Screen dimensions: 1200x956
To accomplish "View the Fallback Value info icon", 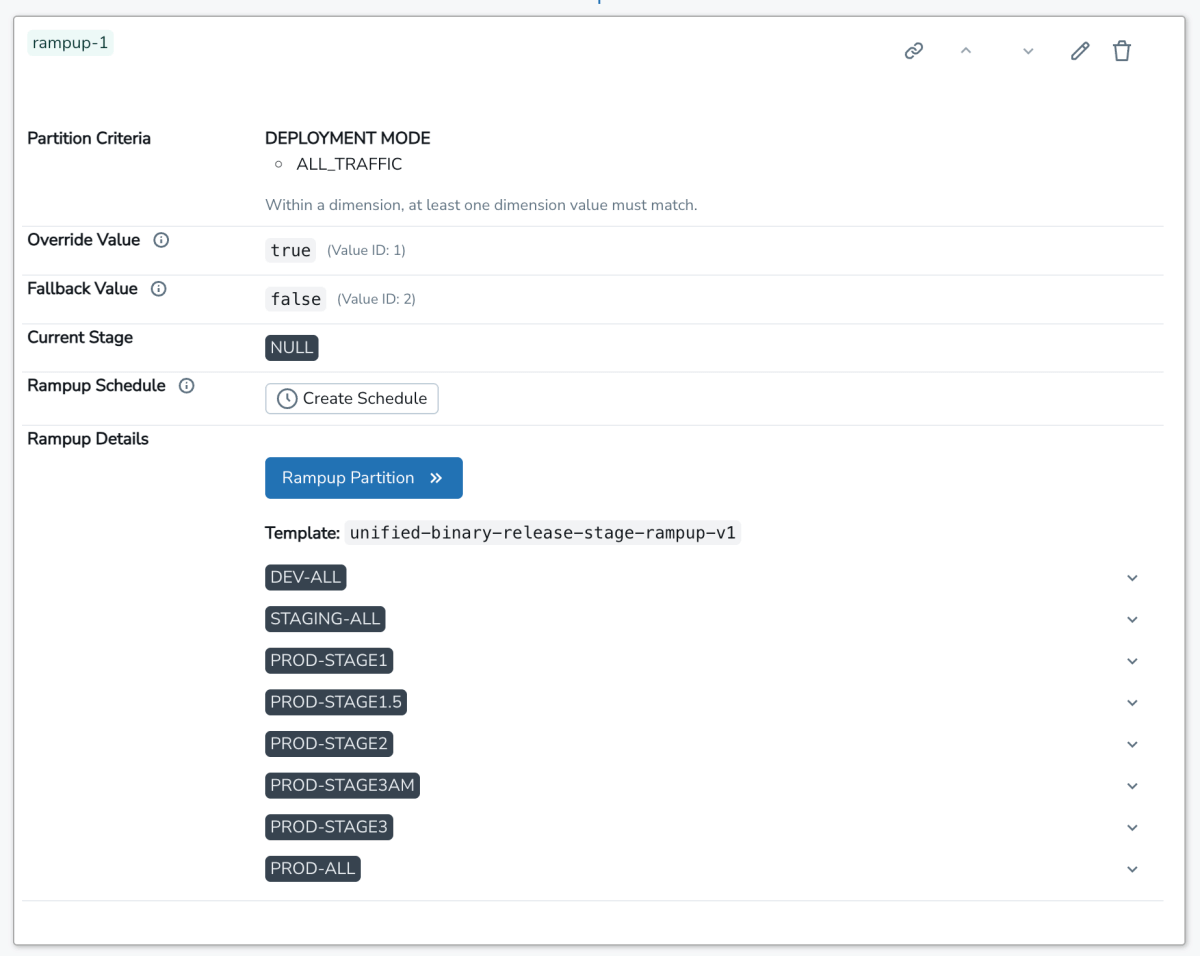I will coord(158,288).
